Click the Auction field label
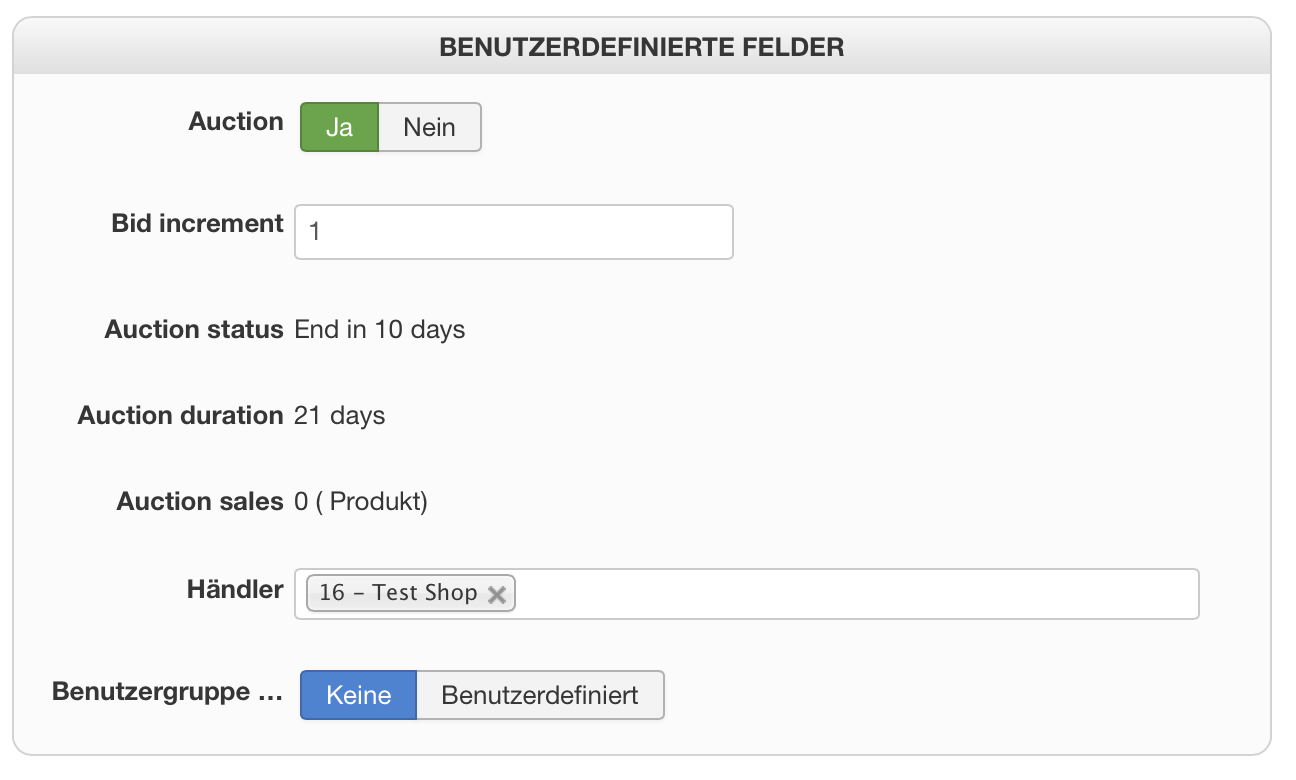 [x=236, y=122]
